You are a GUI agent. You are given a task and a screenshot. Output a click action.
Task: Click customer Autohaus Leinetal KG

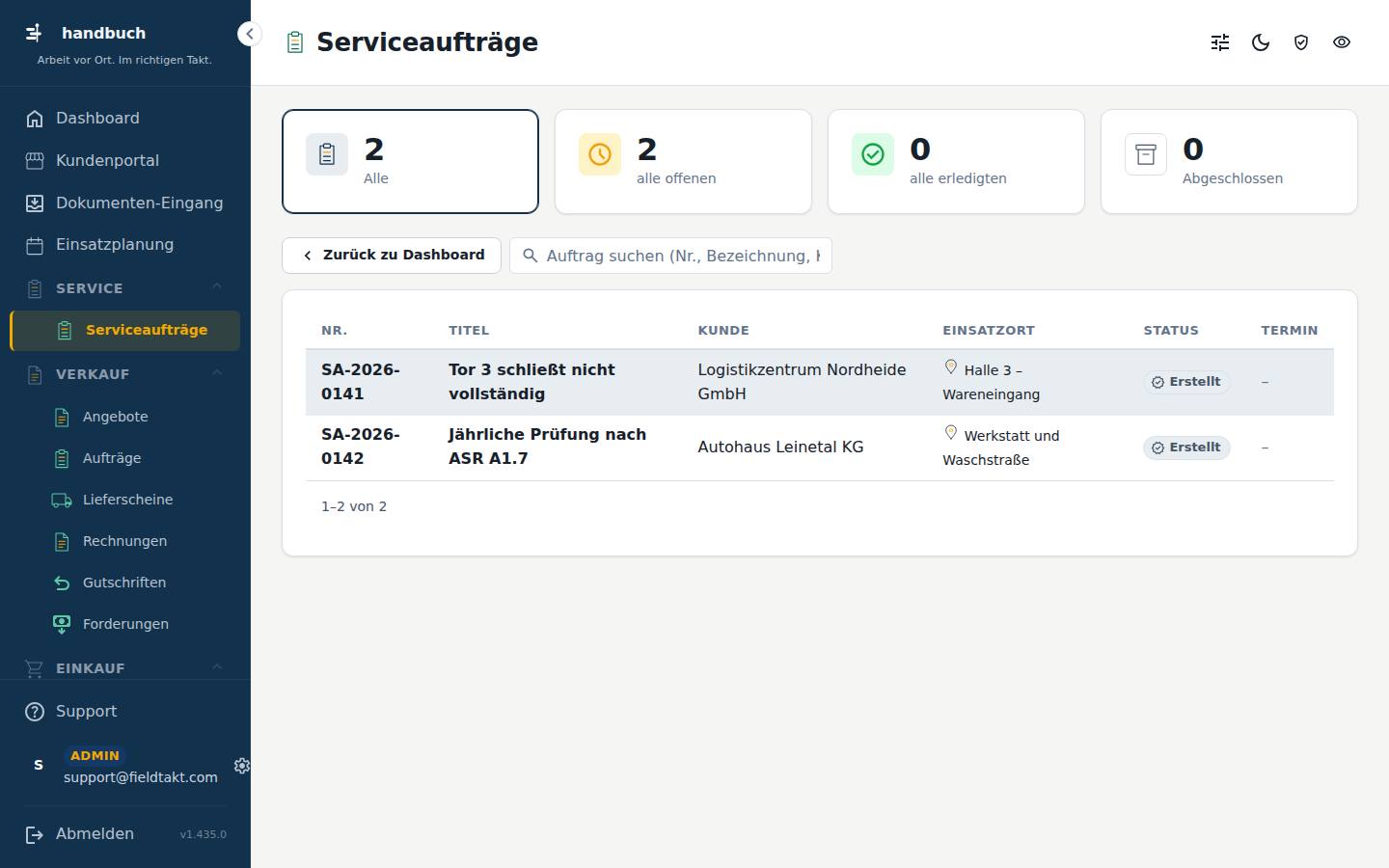coord(780,448)
